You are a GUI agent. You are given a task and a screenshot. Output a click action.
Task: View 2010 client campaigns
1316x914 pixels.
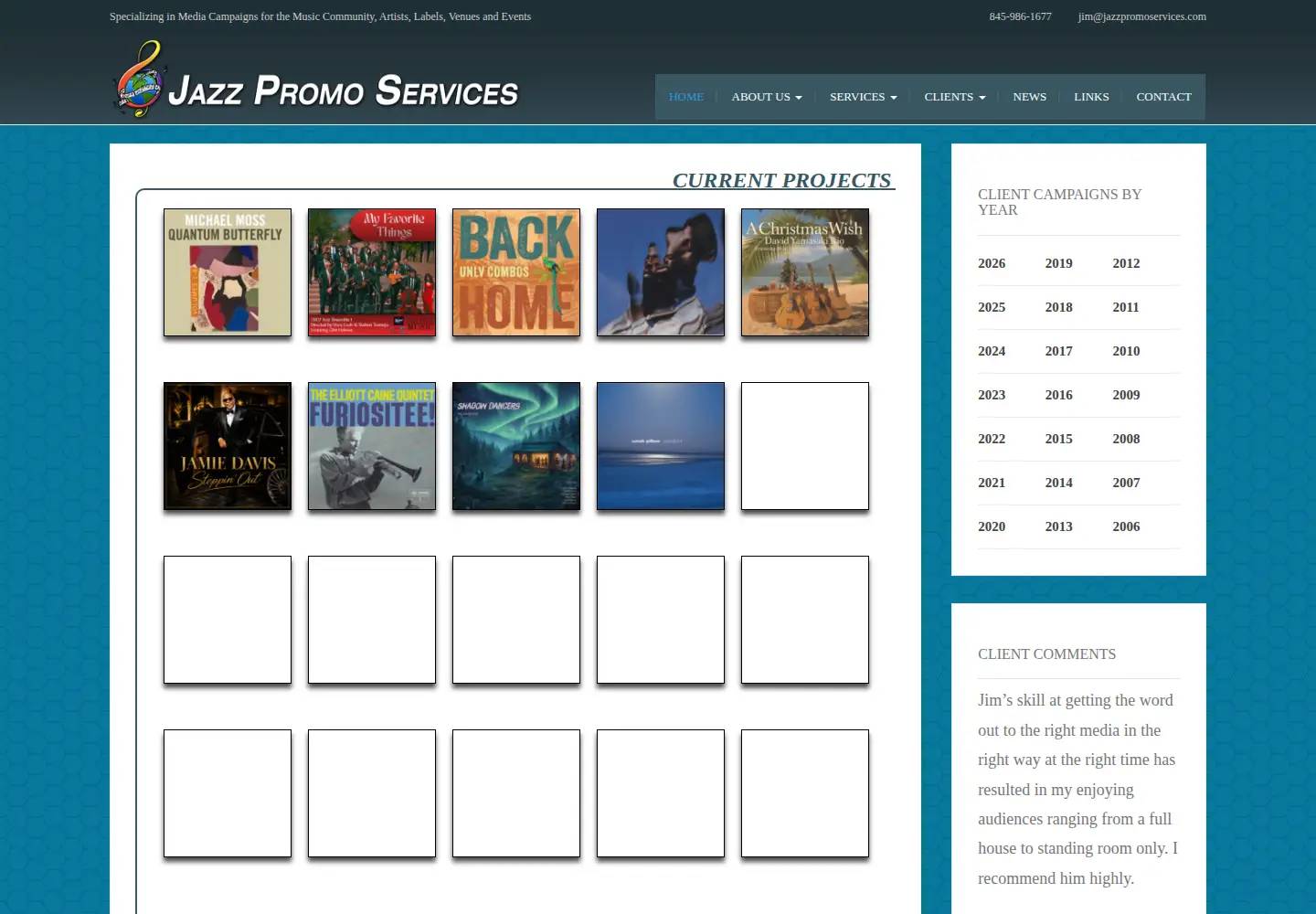click(1126, 351)
